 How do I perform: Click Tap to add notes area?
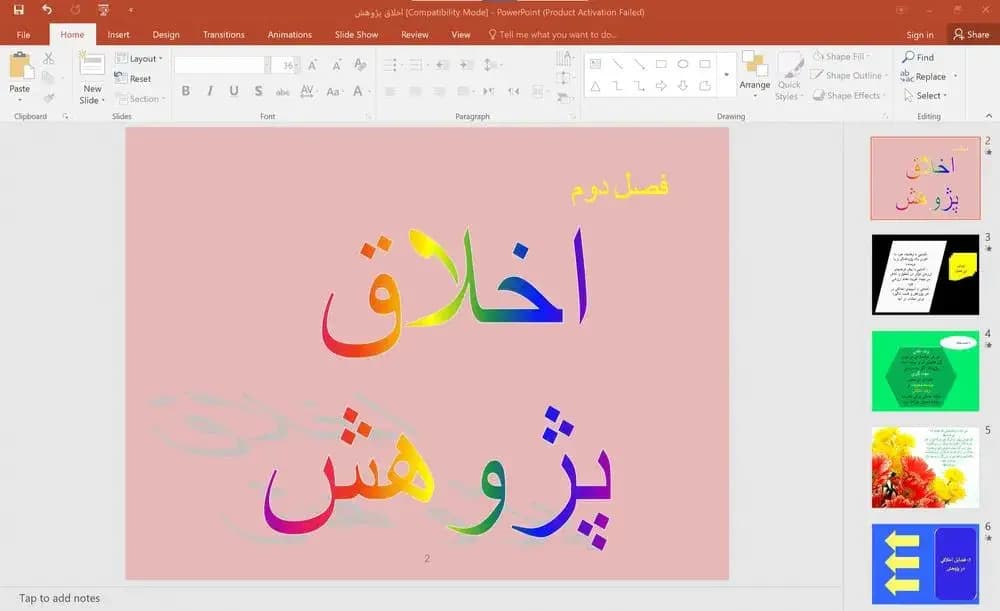click(x=59, y=598)
